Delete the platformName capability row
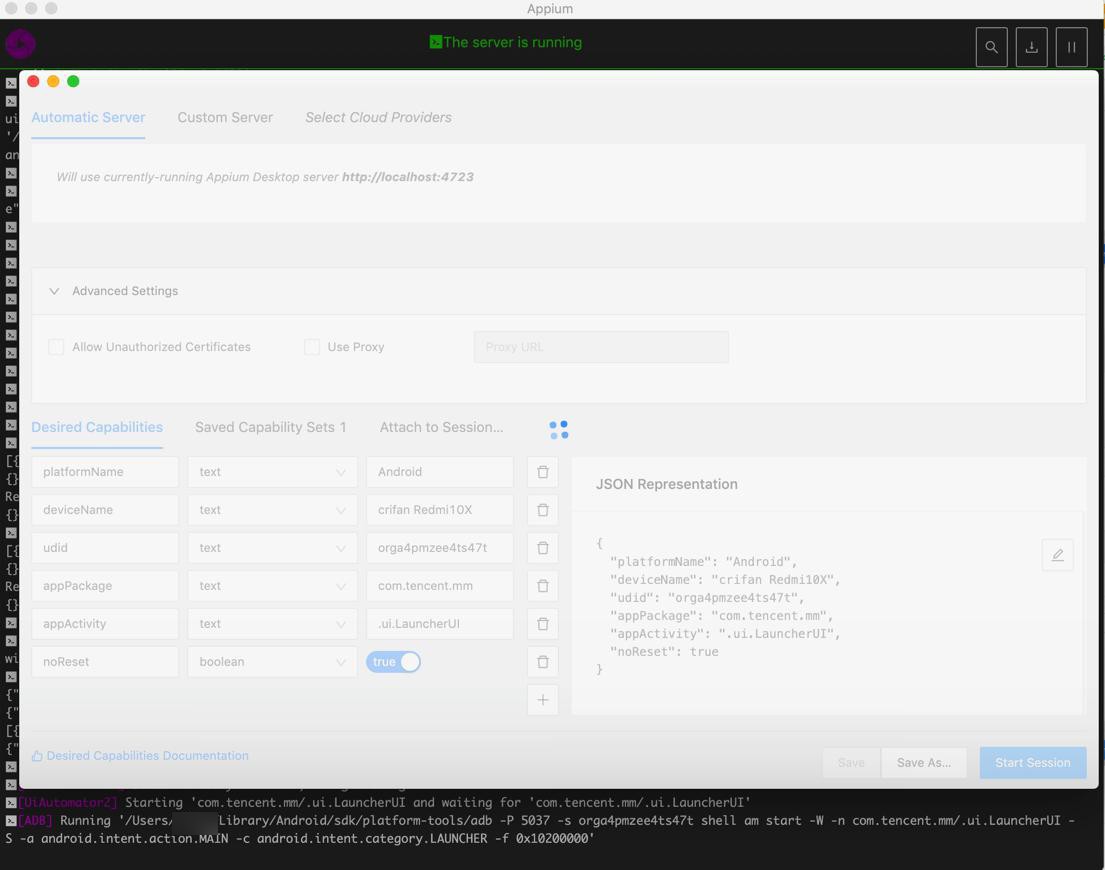The image size is (1105, 870). (543, 472)
